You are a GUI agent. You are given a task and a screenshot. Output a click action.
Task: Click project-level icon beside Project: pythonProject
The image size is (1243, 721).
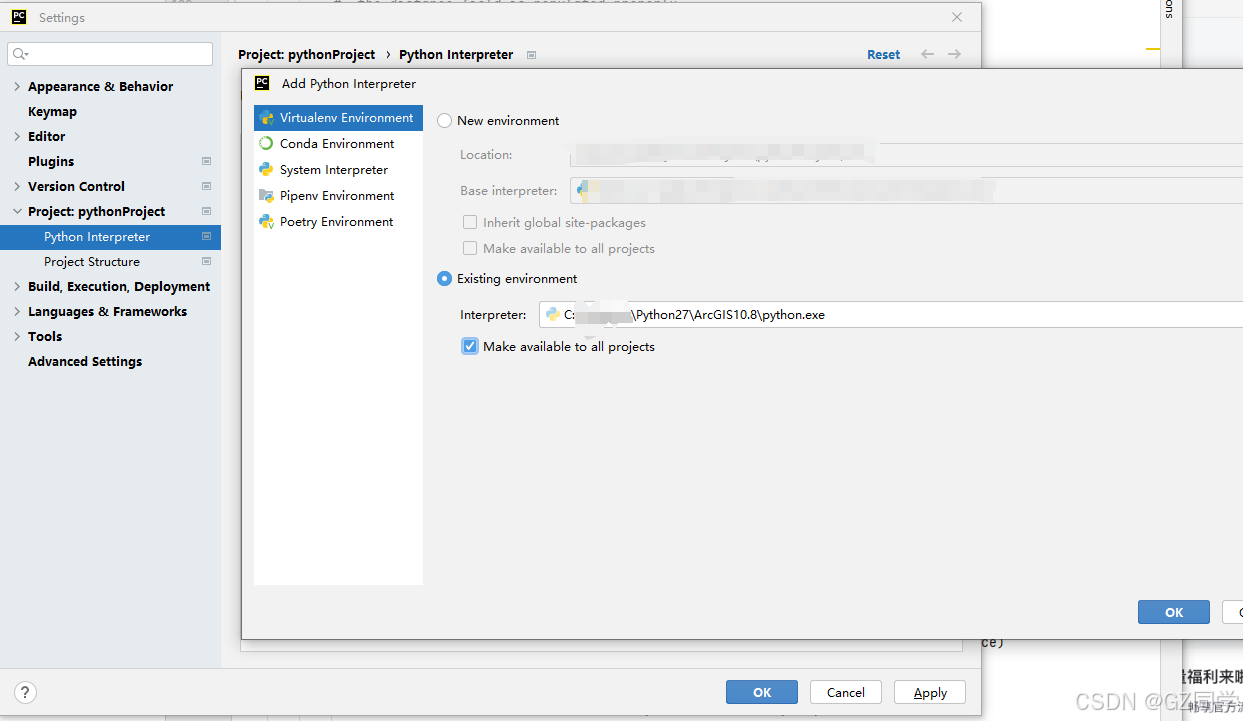click(207, 211)
